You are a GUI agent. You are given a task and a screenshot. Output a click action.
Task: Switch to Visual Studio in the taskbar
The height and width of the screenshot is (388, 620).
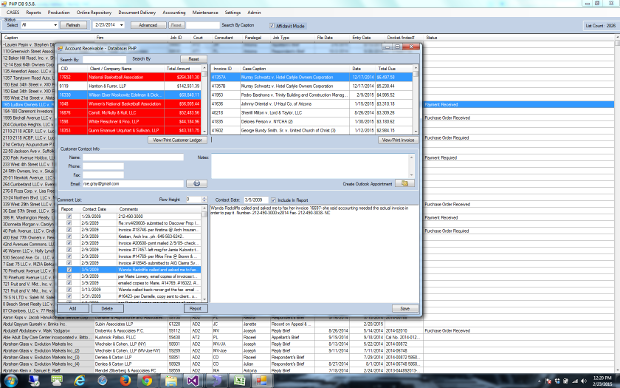point(193,380)
